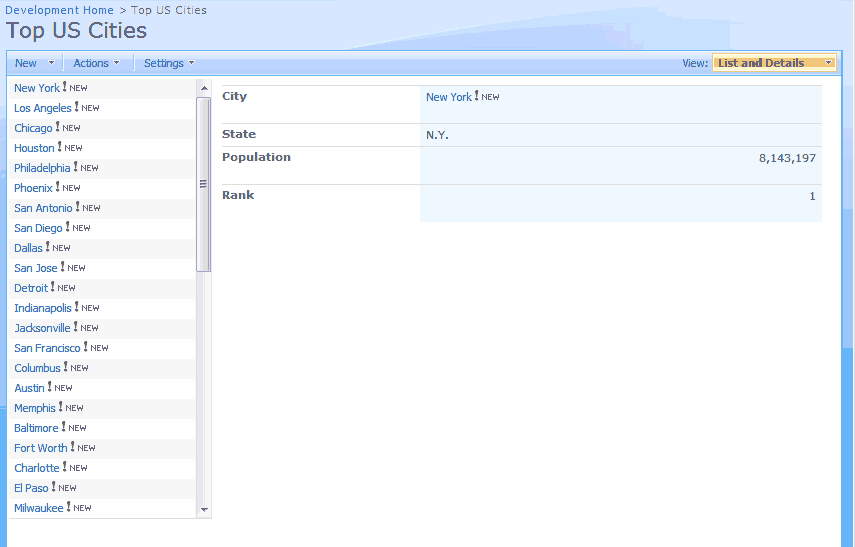Select San Diego from the list
Viewport: 855px width, 547px height.
pos(38,228)
